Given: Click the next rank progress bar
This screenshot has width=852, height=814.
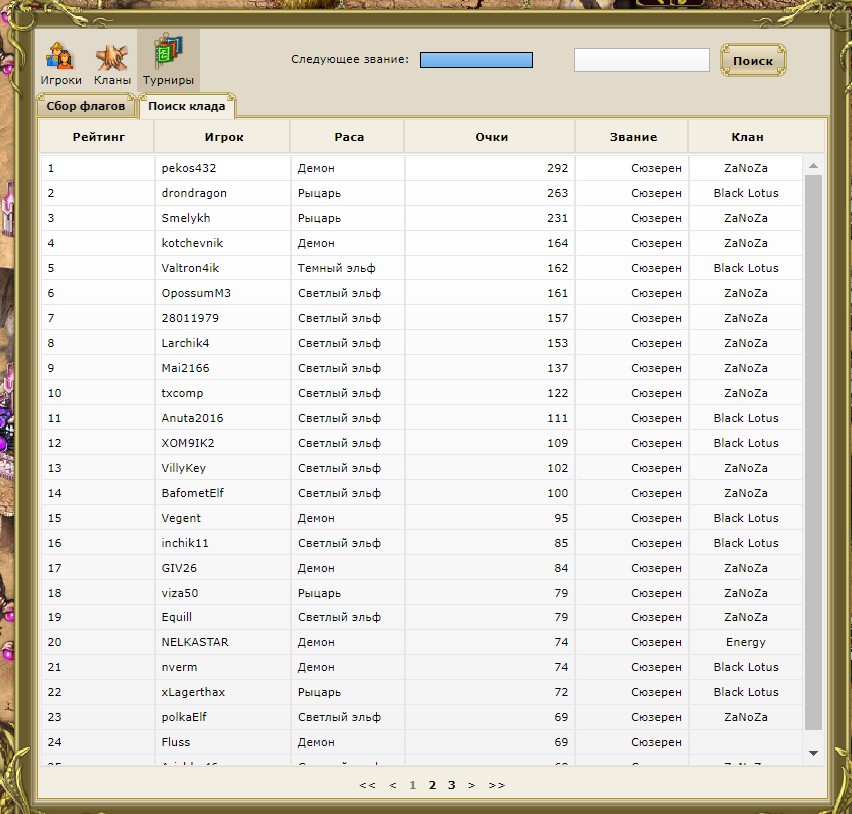Looking at the screenshot, I should point(476,60).
